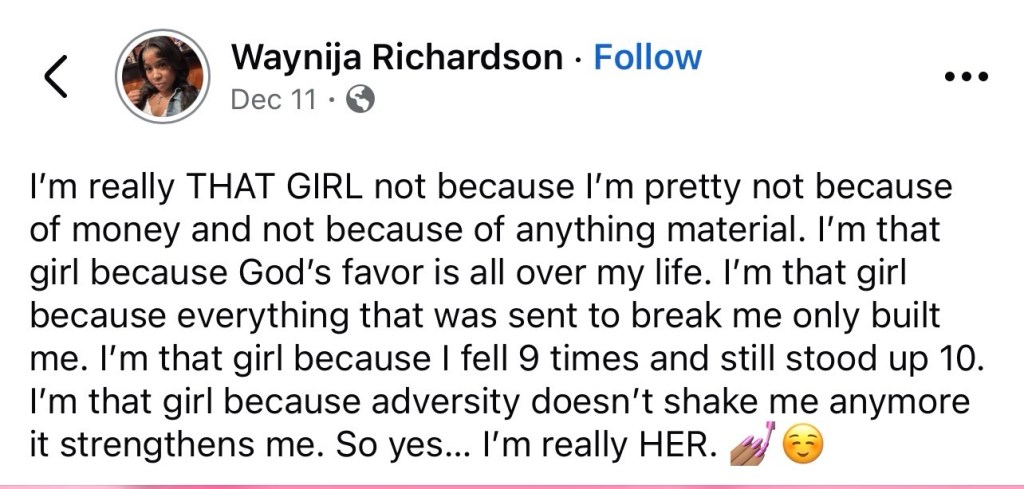1024x489 pixels.
Task: Open the Waynija Richardson name link
Action: [x=396, y=57]
